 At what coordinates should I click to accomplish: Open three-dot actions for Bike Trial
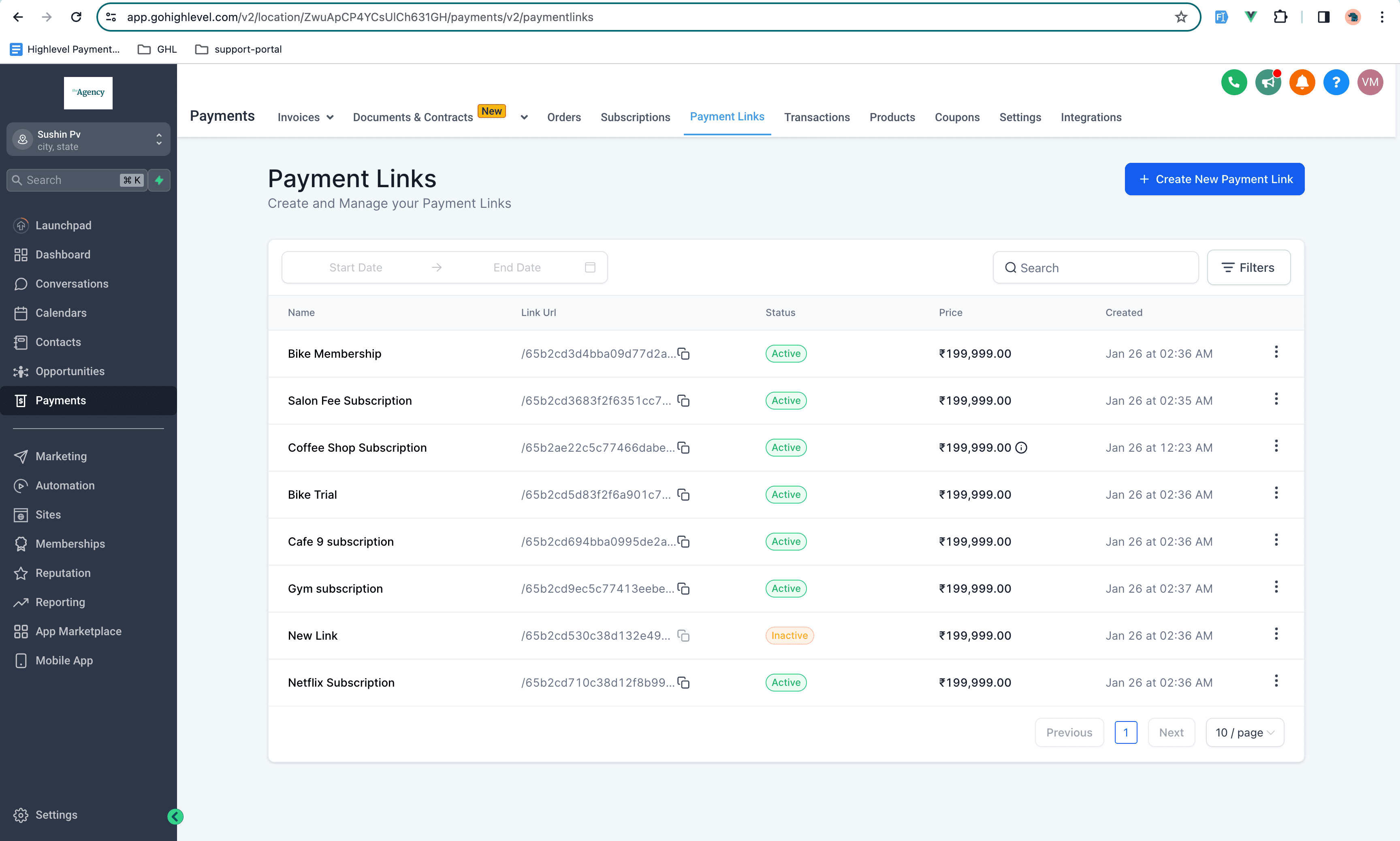point(1276,493)
